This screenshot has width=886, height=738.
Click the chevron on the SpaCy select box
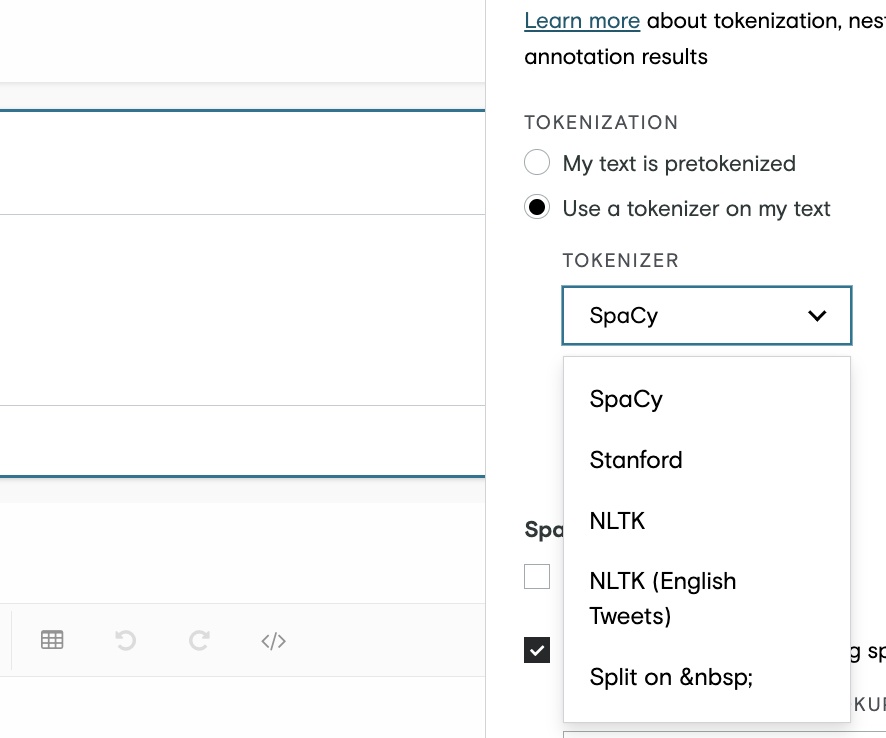point(818,315)
